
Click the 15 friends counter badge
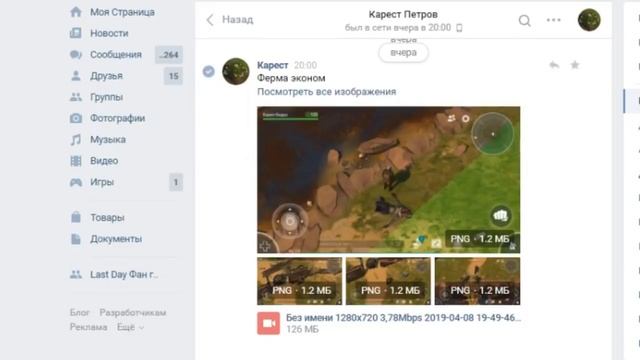point(173,76)
